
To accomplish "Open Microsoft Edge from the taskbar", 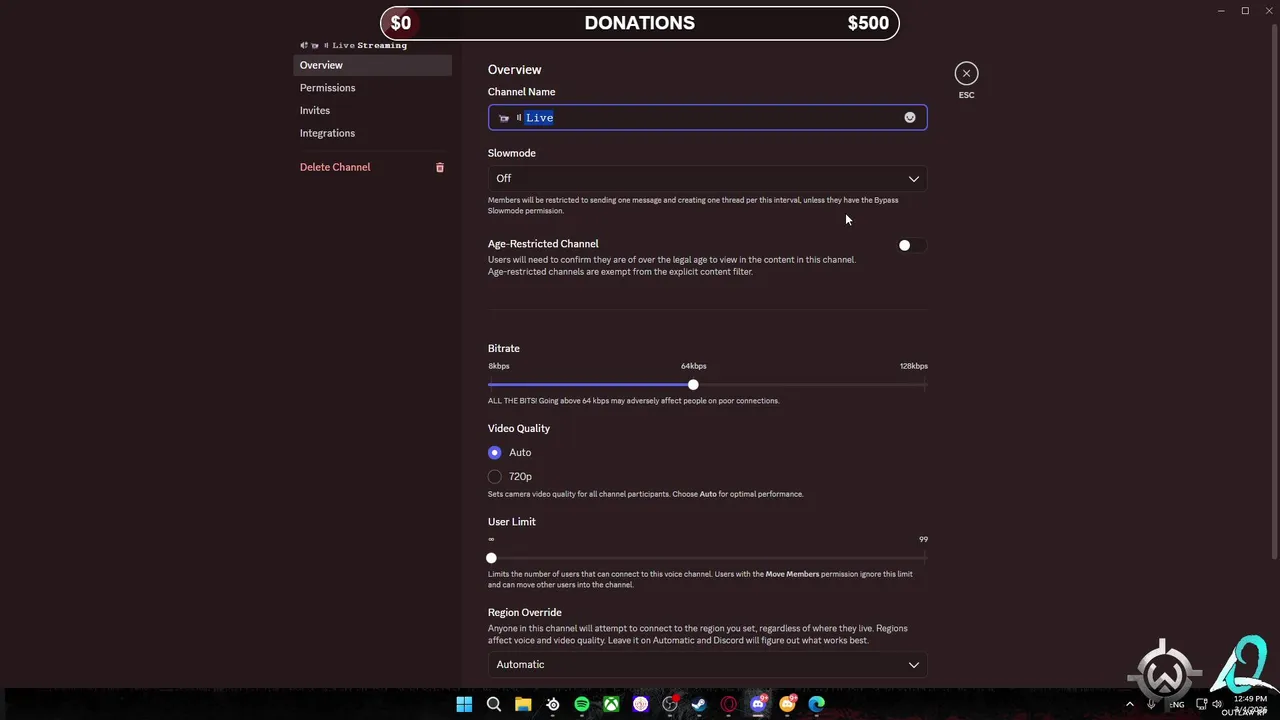I will [817, 704].
